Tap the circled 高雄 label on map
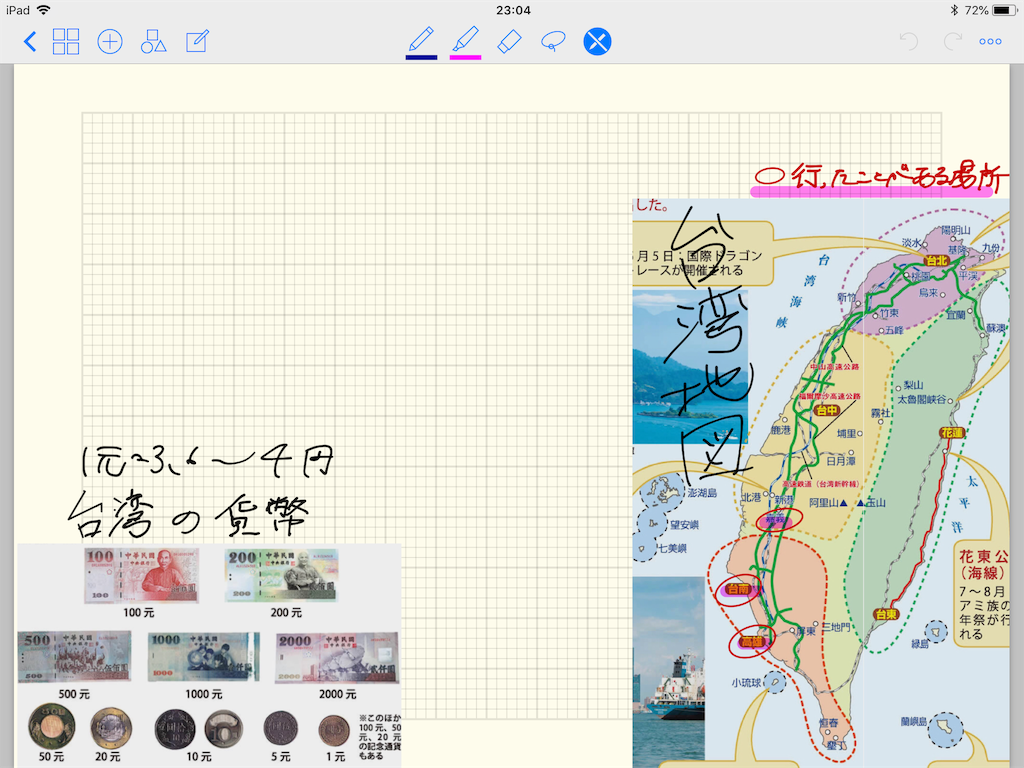Image resolution: width=1024 pixels, height=768 pixels. [751, 642]
